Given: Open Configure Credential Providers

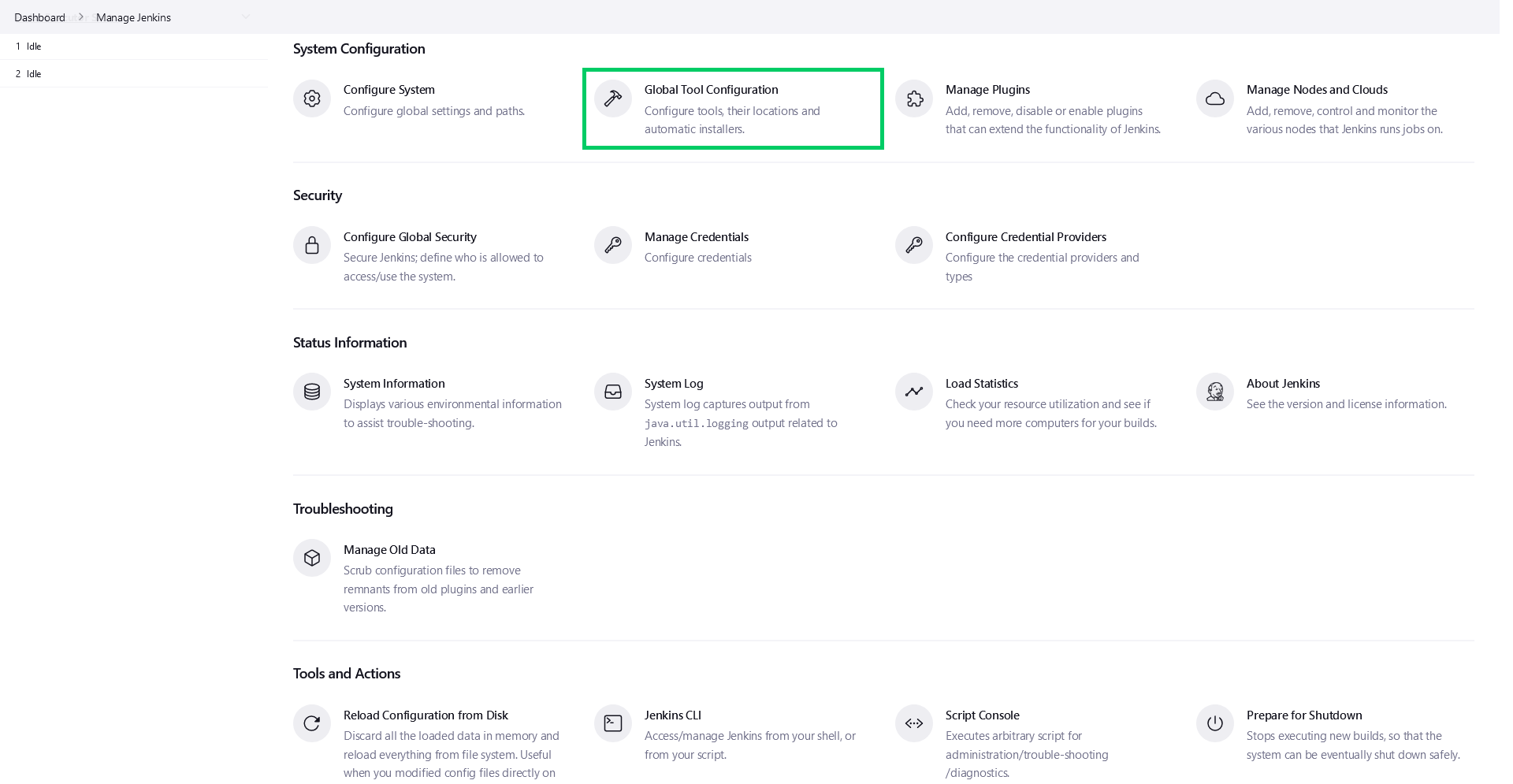Looking at the screenshot, I should (x=1026, y=237).
